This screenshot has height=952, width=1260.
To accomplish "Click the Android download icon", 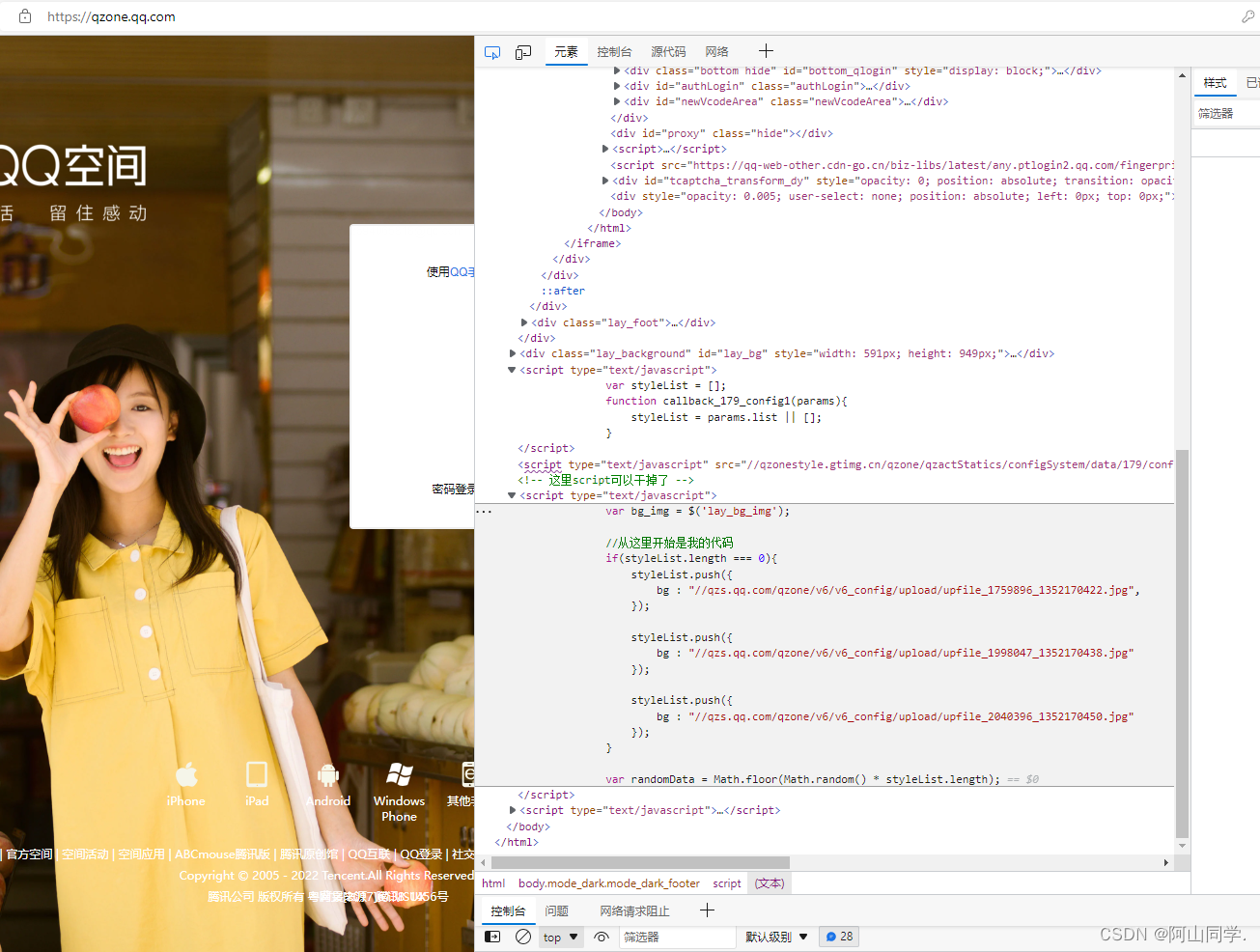I will (328, 774).
